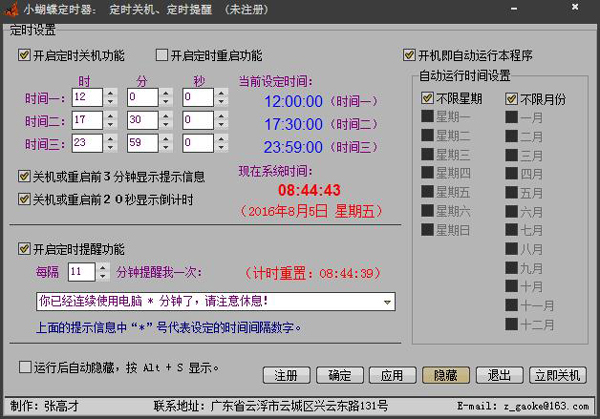
Task: Check the 十月 box
Action: (x=511, y=286)
